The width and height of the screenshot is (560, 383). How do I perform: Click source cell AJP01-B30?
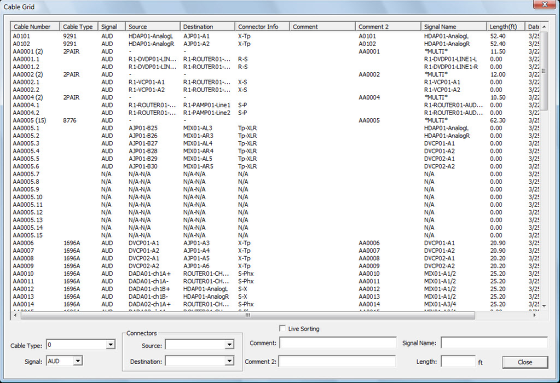[143, 166]
